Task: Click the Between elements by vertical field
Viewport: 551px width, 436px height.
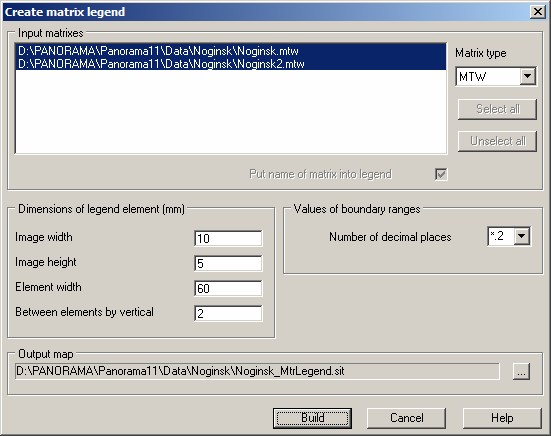Action: [x=228, y=313]
